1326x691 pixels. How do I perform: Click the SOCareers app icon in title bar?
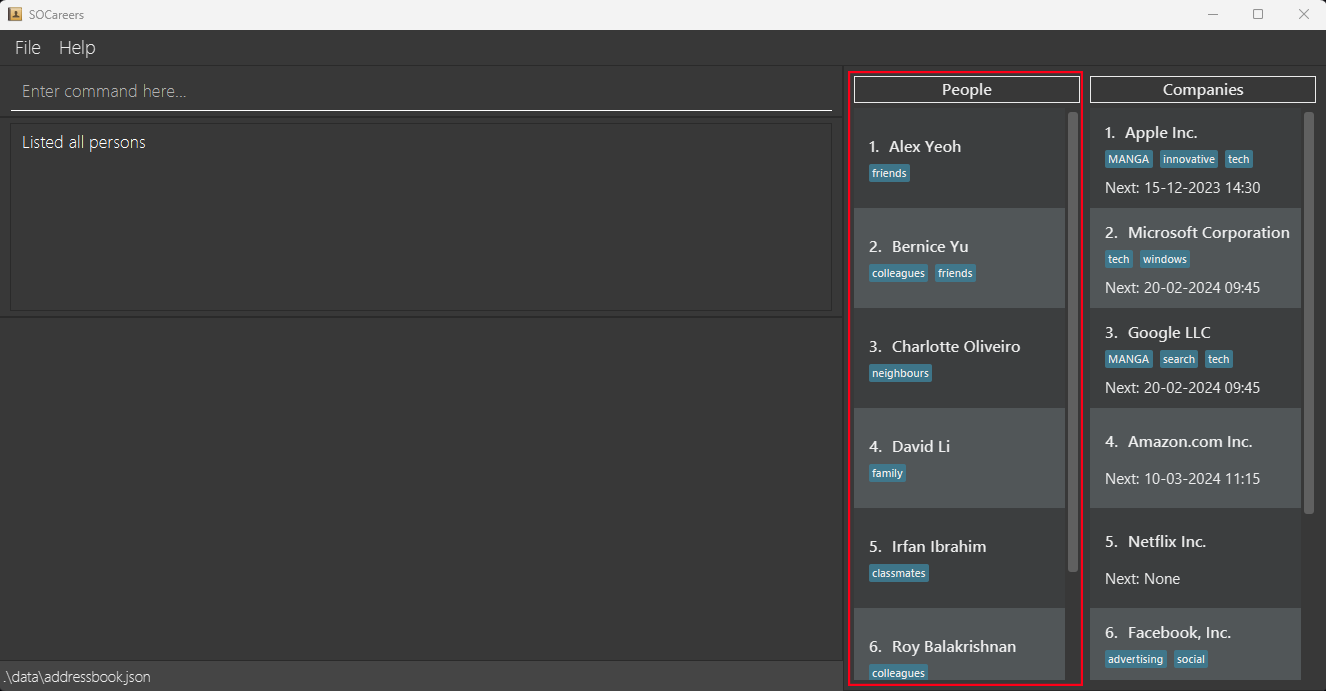15,14
